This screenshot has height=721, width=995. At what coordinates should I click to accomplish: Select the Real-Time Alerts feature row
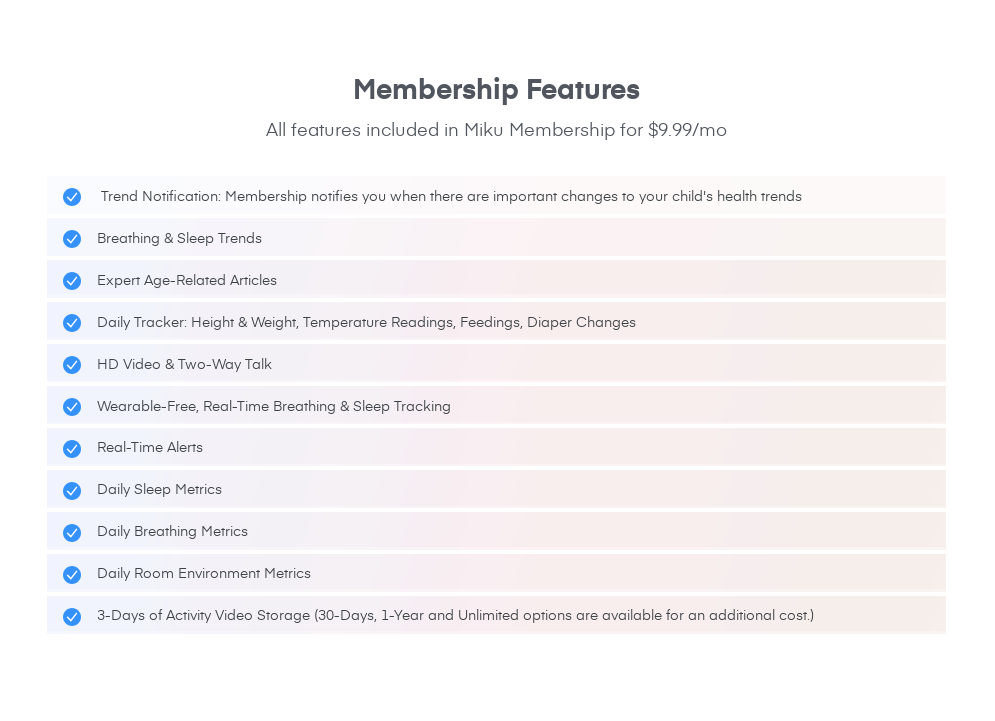click(x=496, y=447)
